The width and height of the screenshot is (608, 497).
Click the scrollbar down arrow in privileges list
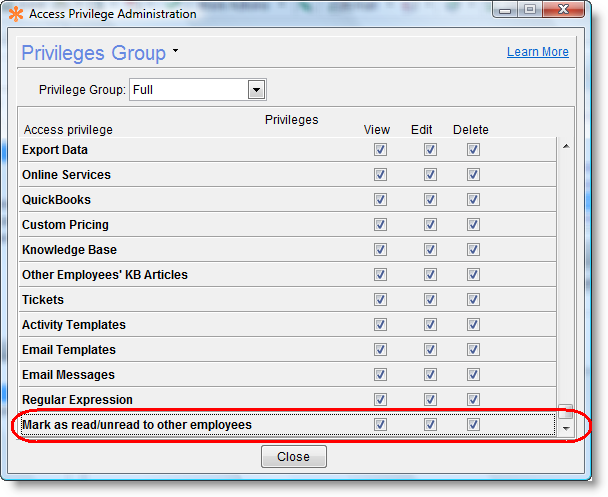[x=566, y=428]
